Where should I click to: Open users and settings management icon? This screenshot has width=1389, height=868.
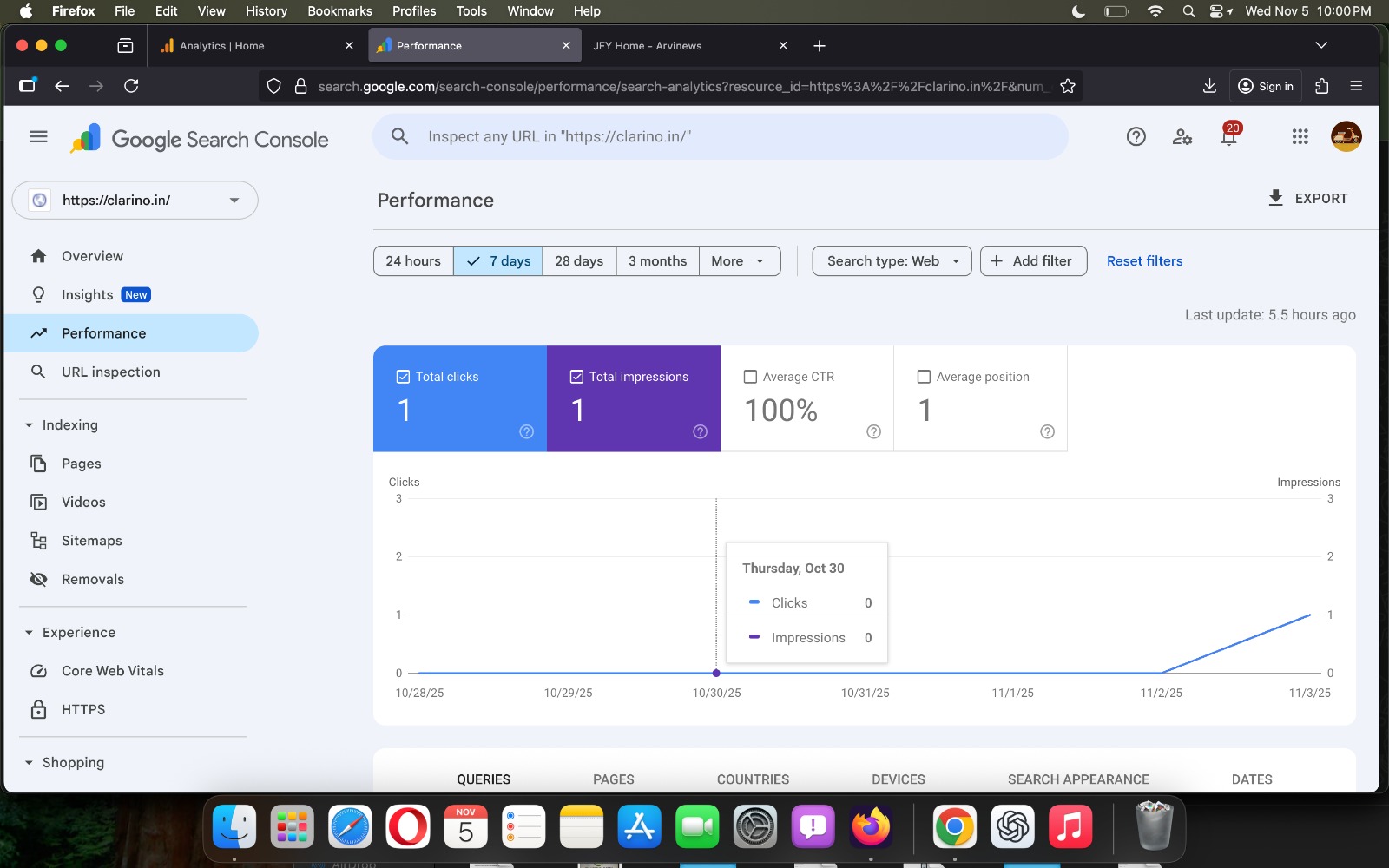click(1182, 136)
